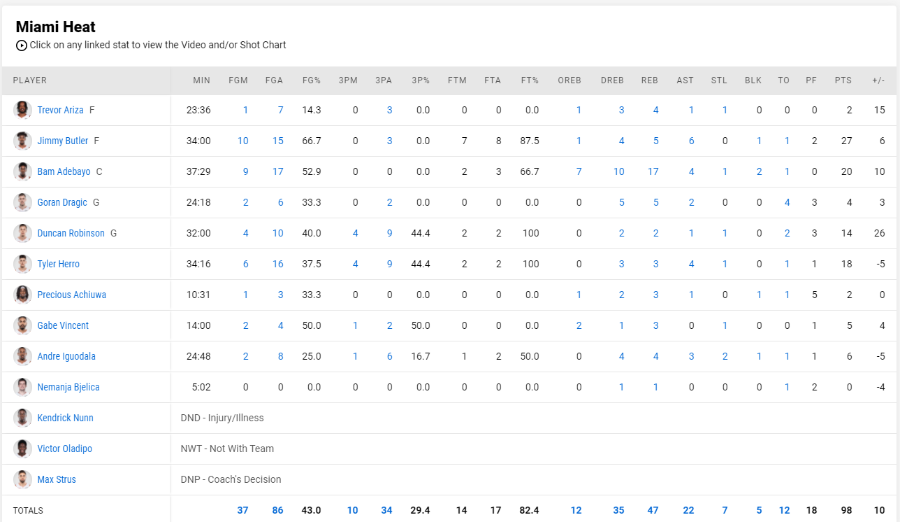Viewport: 900px width, 522px height.
Task: Click Gabe Vincent's player photo
Action: pos(22,326)
